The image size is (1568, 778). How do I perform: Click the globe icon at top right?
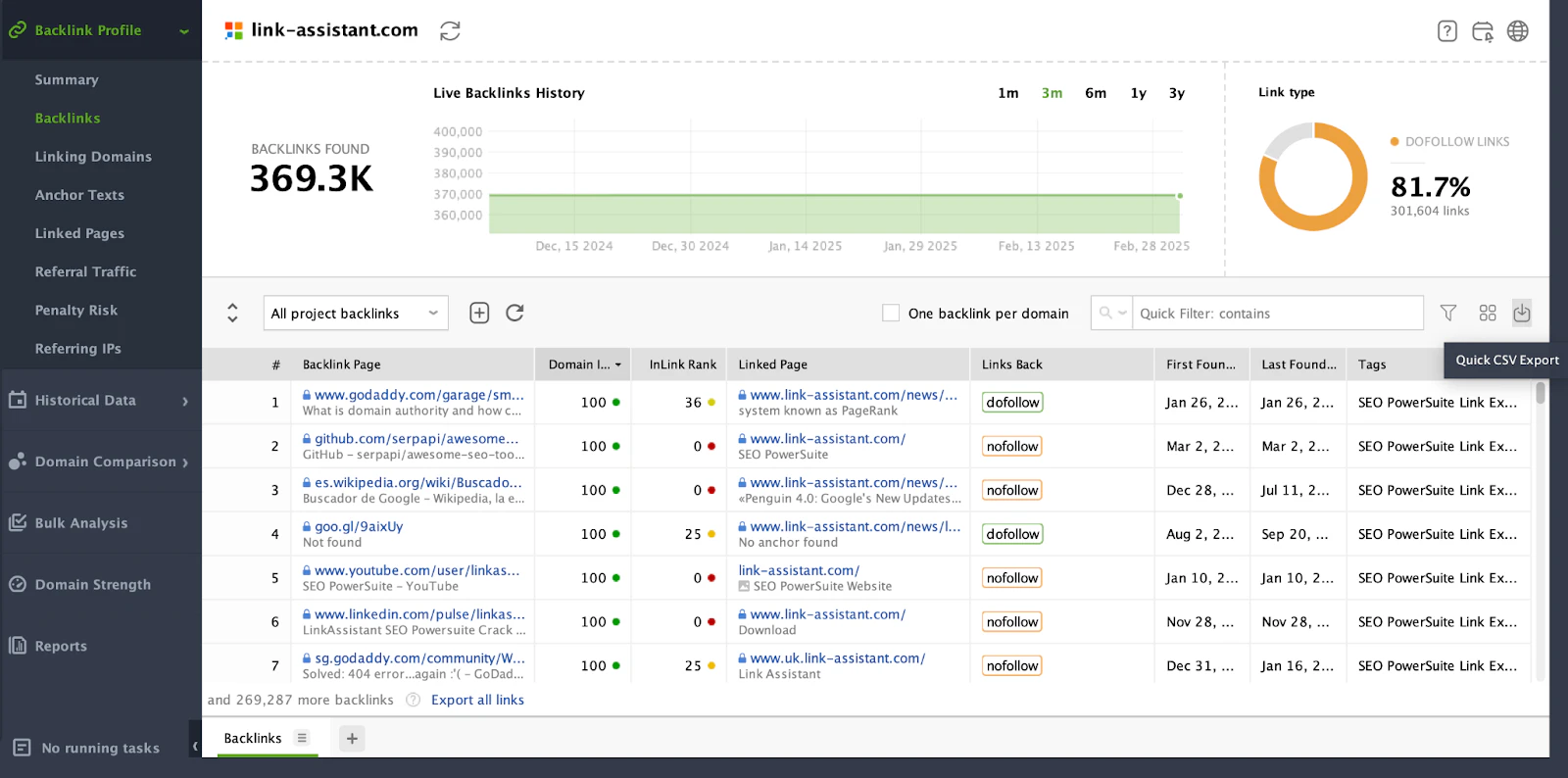click(1518, 31)
